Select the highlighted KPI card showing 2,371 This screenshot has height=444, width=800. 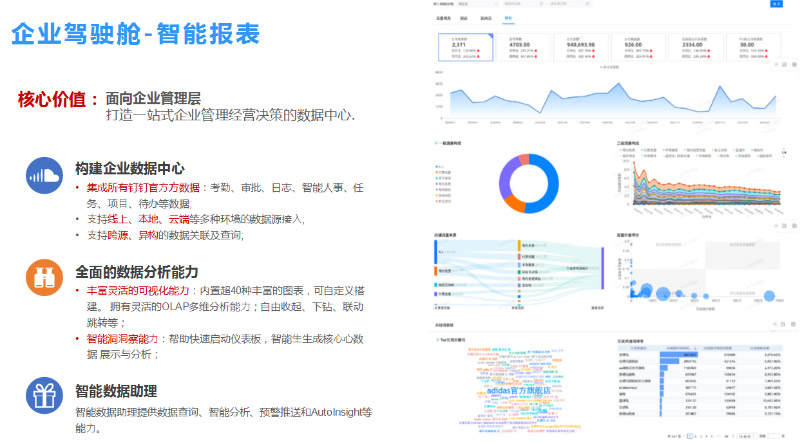466,47
